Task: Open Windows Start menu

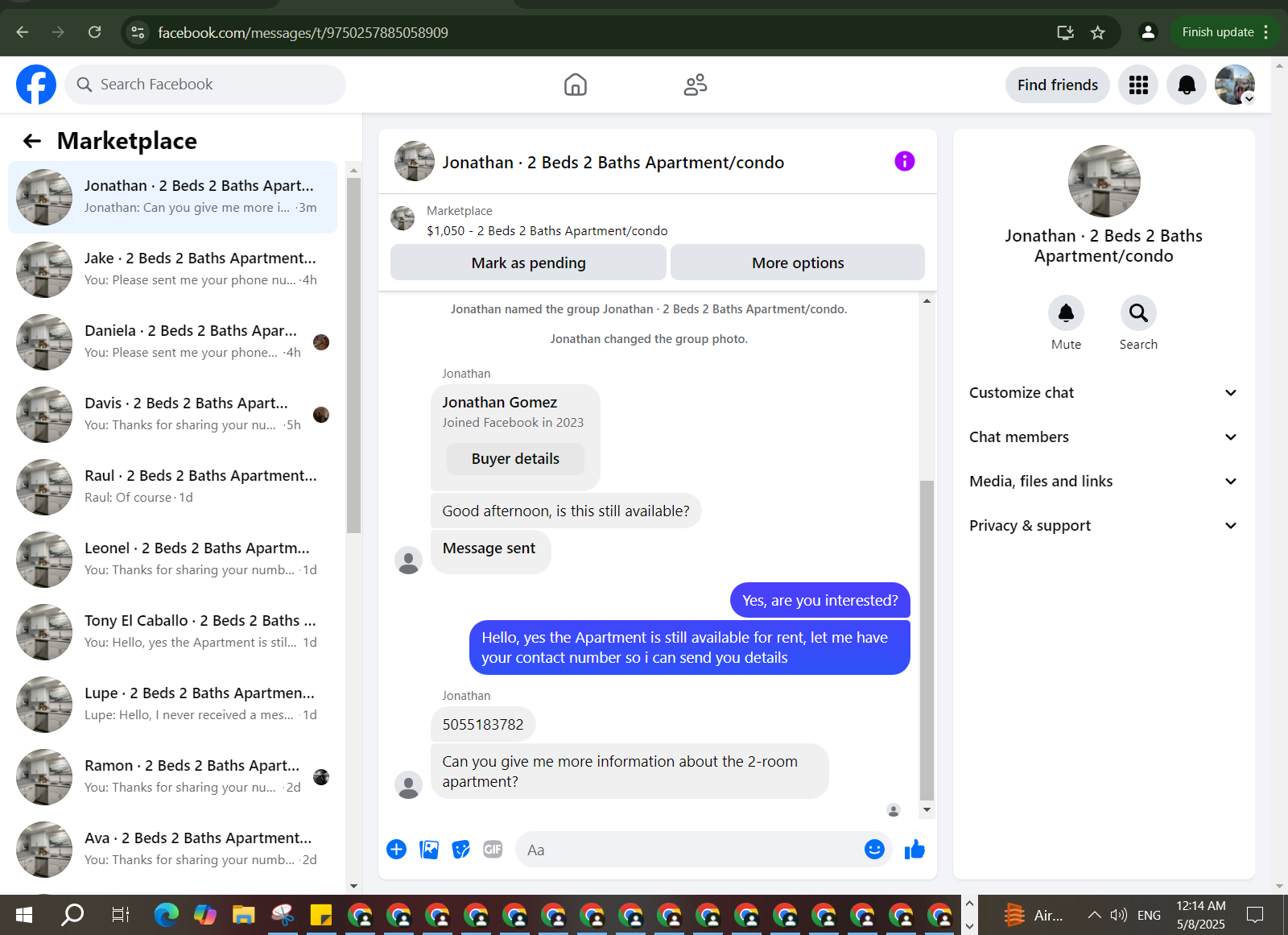Action: [x=24, y=915]
